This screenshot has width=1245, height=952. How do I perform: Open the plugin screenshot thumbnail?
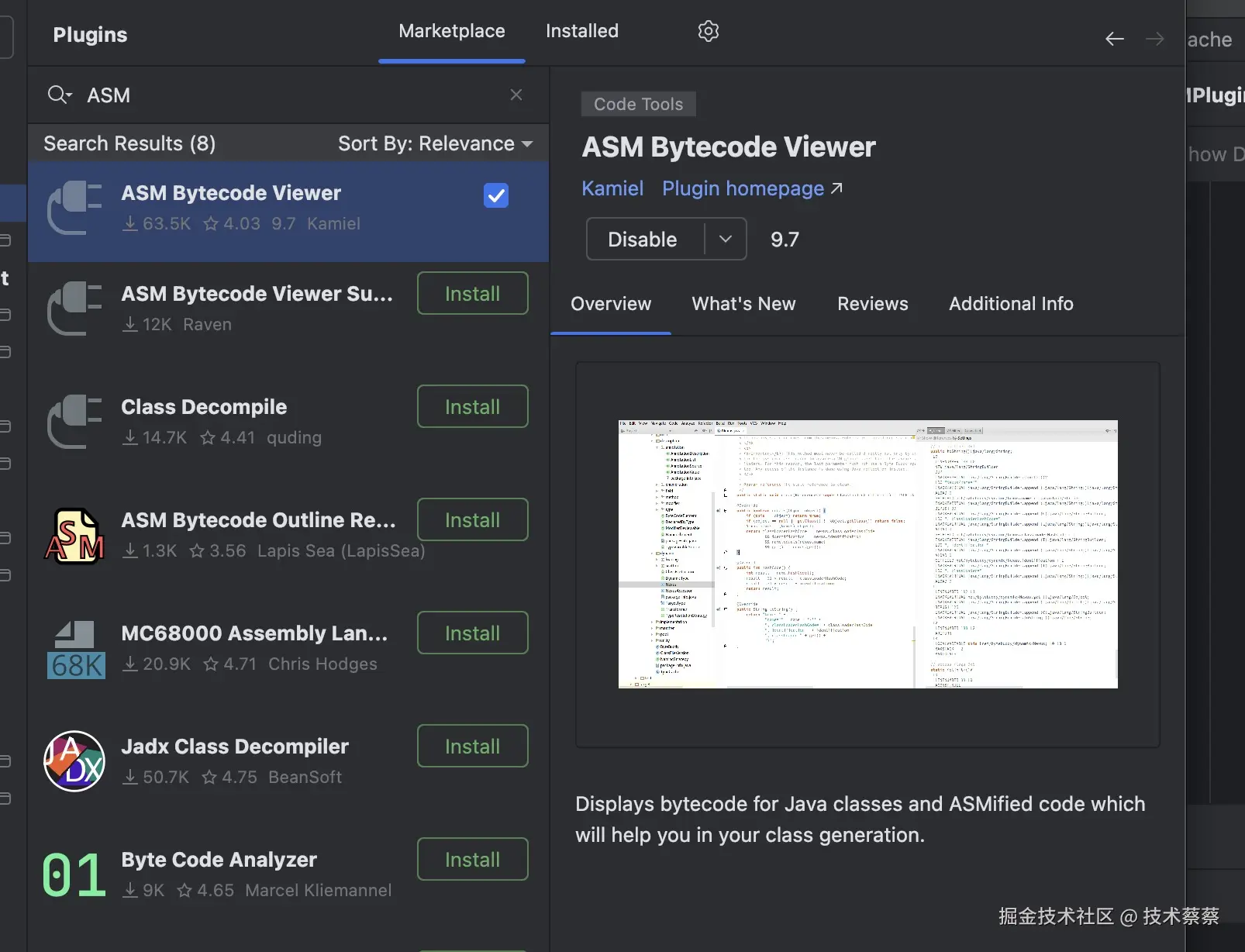pos(868,554)
